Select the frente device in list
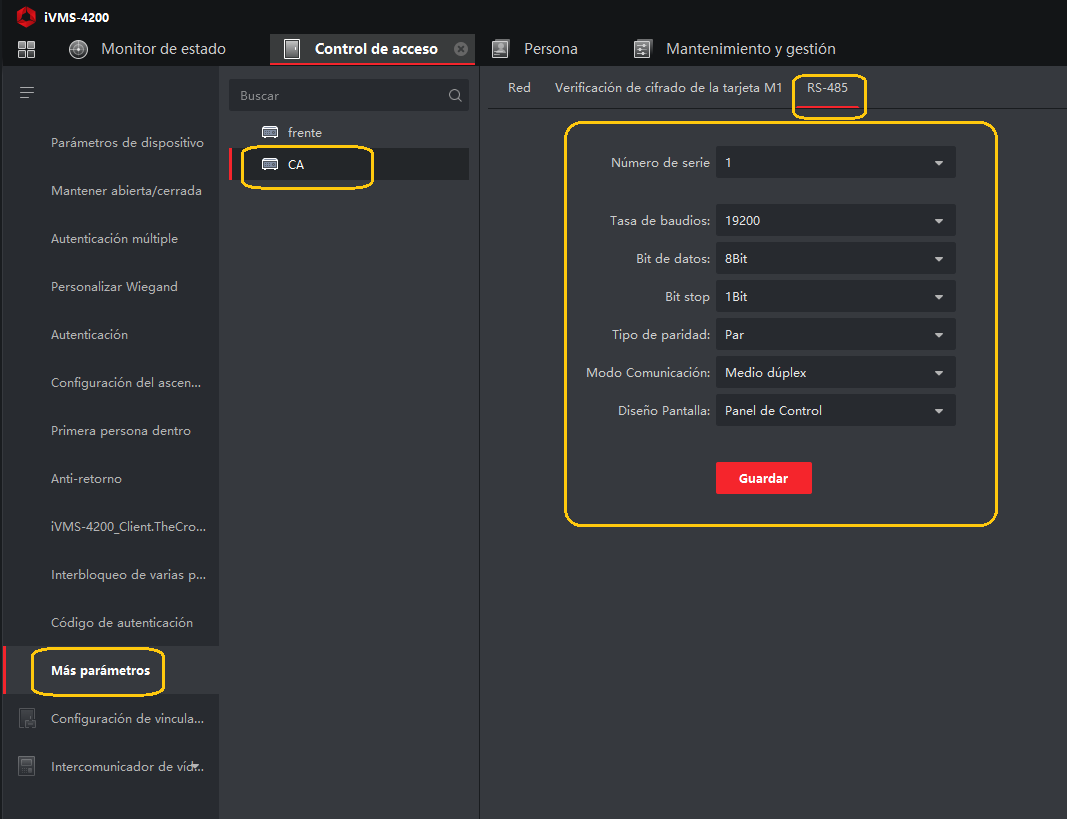Viewport: 1067px width, 819px height. [304, 133]
